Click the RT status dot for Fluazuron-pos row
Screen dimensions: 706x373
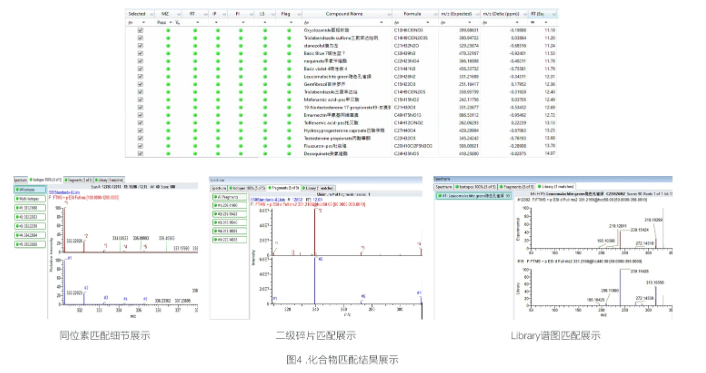click(x=195, y=146)
